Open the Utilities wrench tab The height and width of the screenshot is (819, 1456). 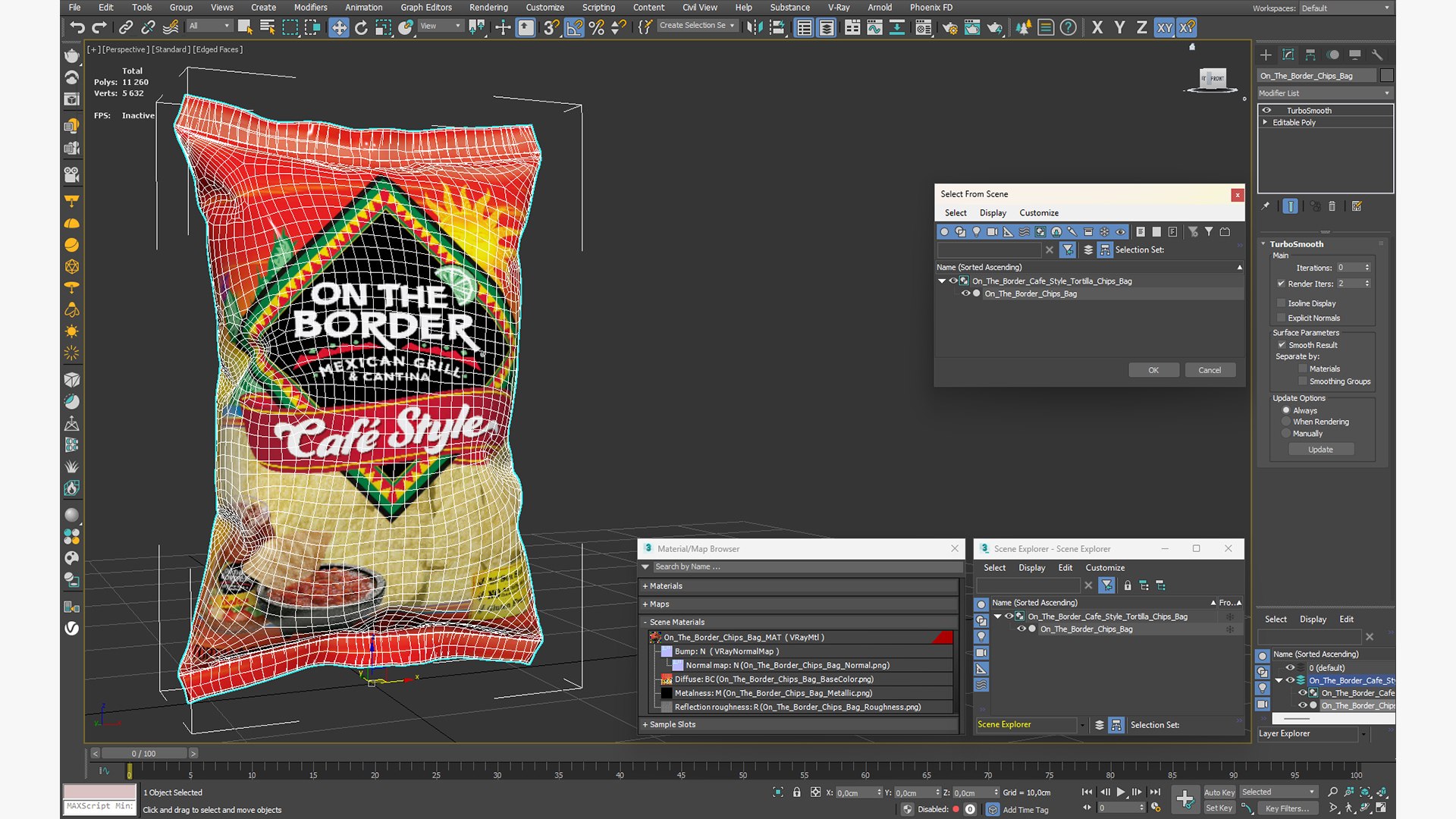(1377, 55)
